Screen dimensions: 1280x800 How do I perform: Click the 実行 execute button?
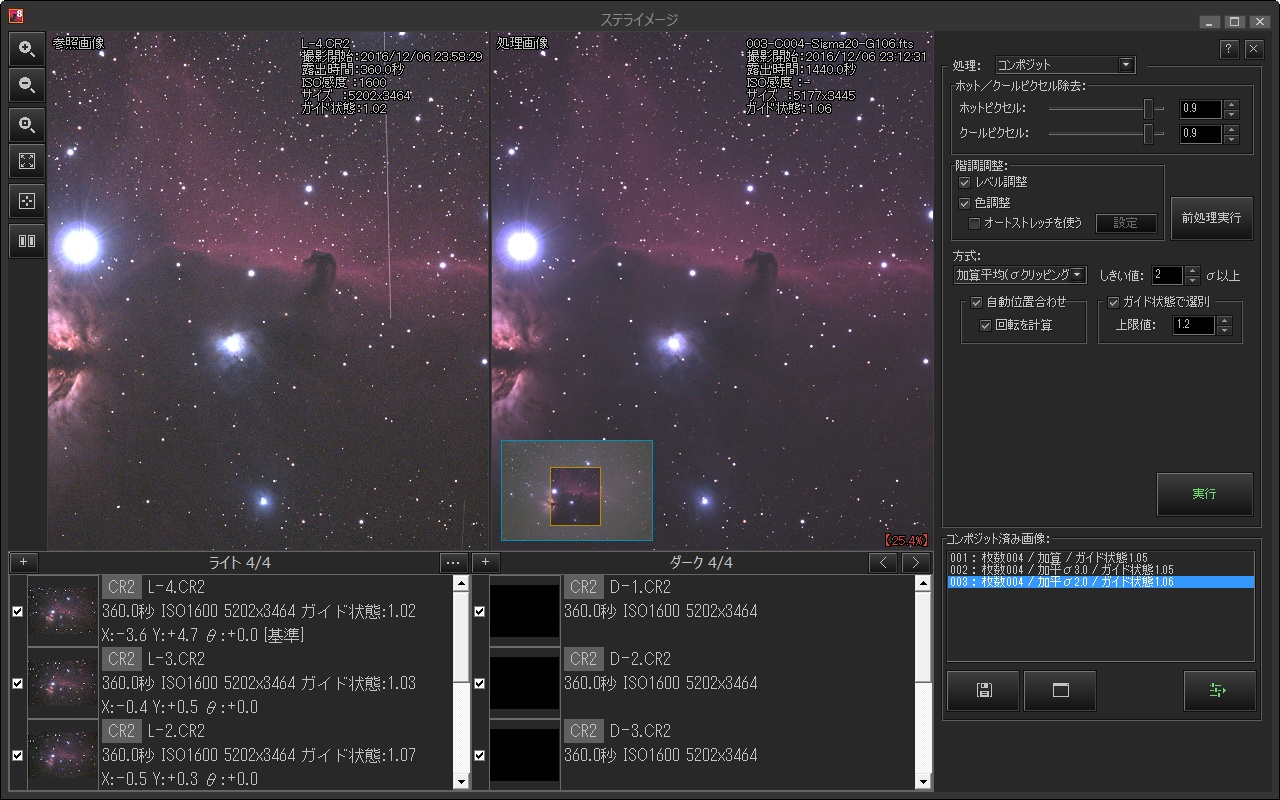point(1204,494)
